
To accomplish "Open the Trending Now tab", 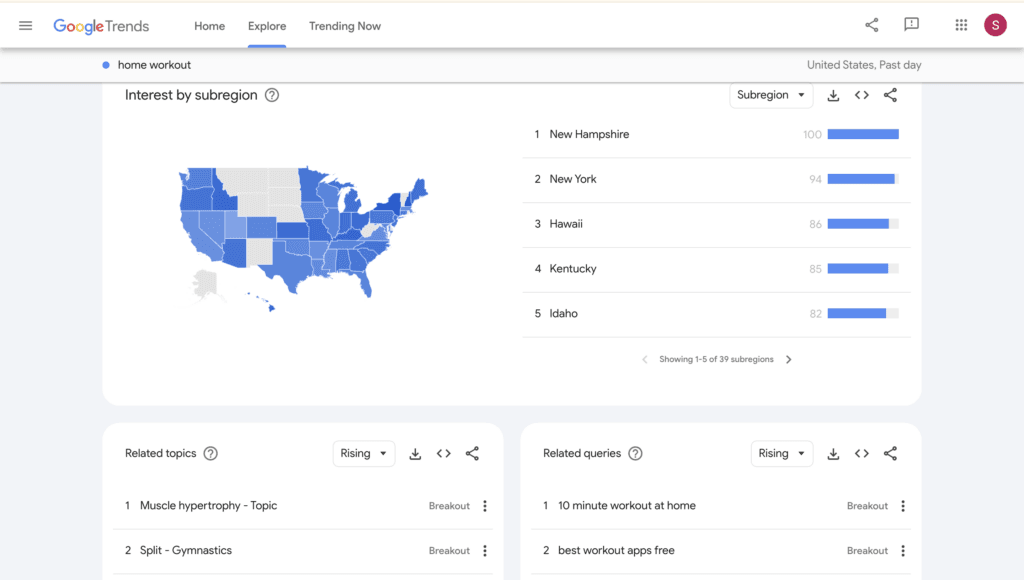I will click(x=344, y=26).
